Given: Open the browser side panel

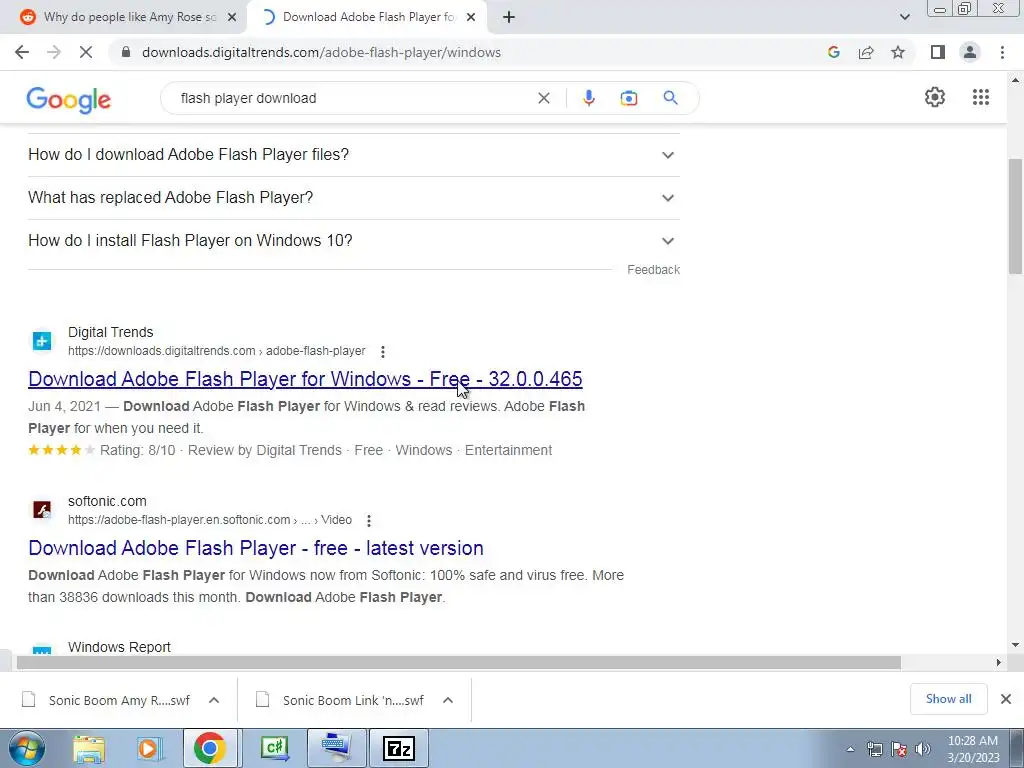Looking at the screenshot, I should click(x=938, y=52).
